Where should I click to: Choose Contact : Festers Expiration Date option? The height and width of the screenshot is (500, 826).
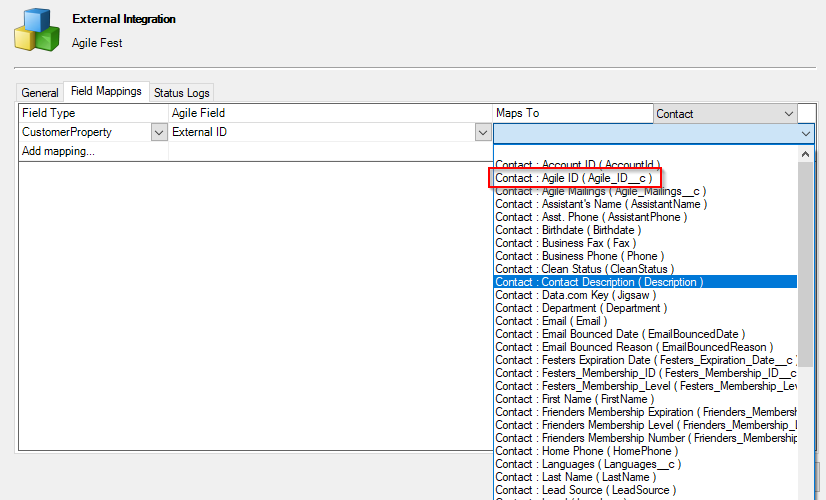click(x=645, y=360)
